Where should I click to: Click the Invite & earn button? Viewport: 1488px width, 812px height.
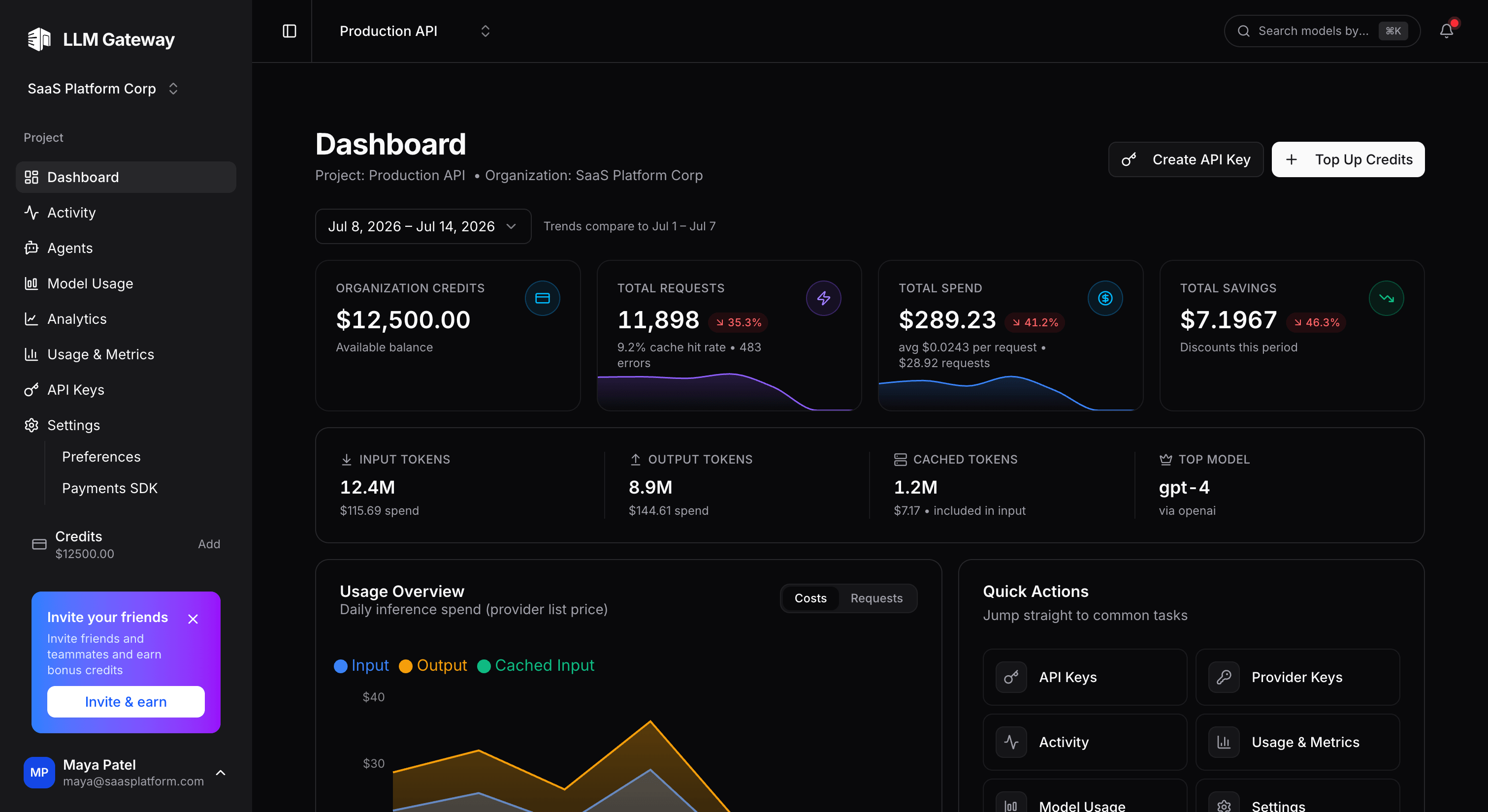(126, 702)
